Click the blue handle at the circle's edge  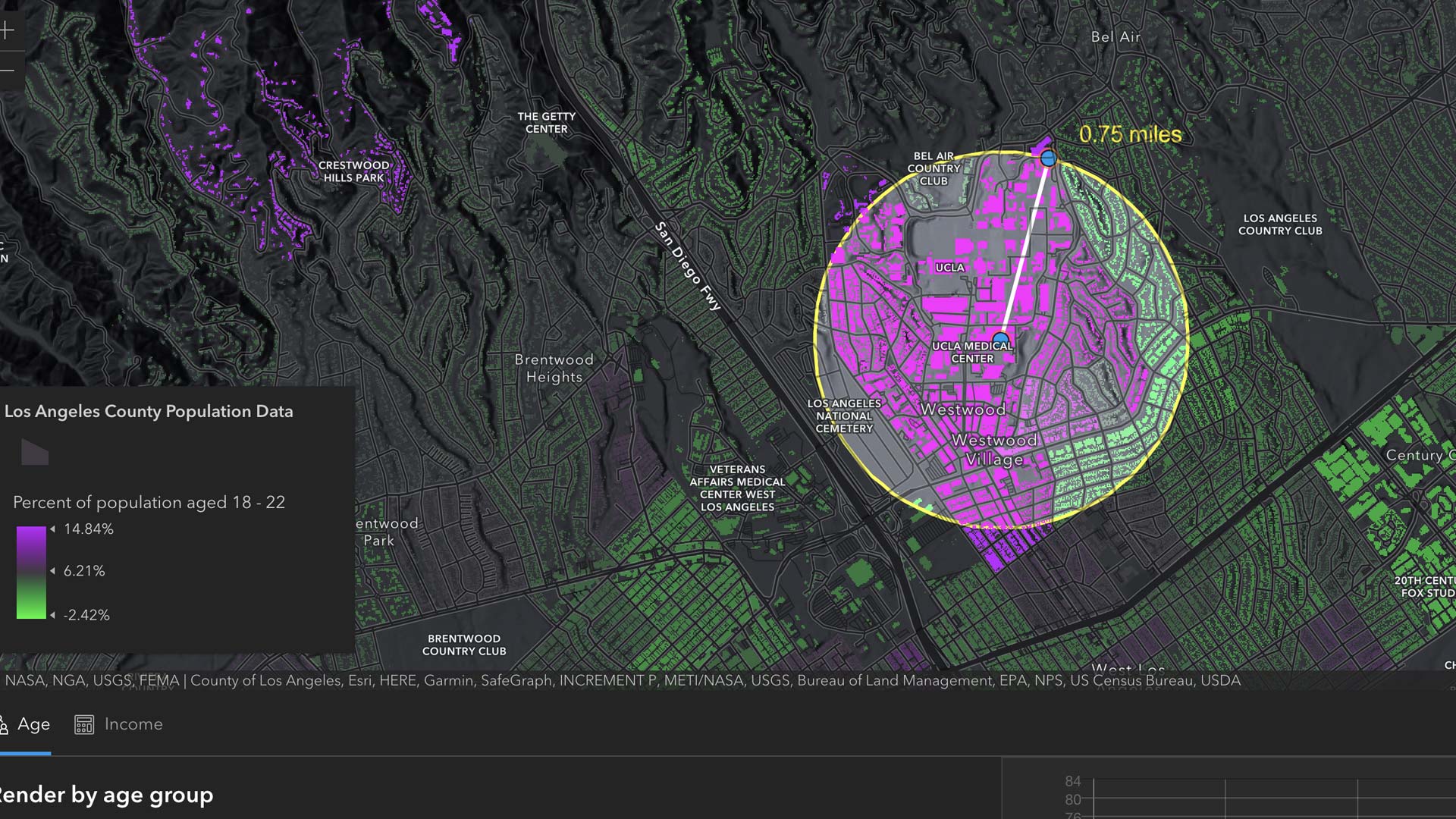click(1048, 158)
